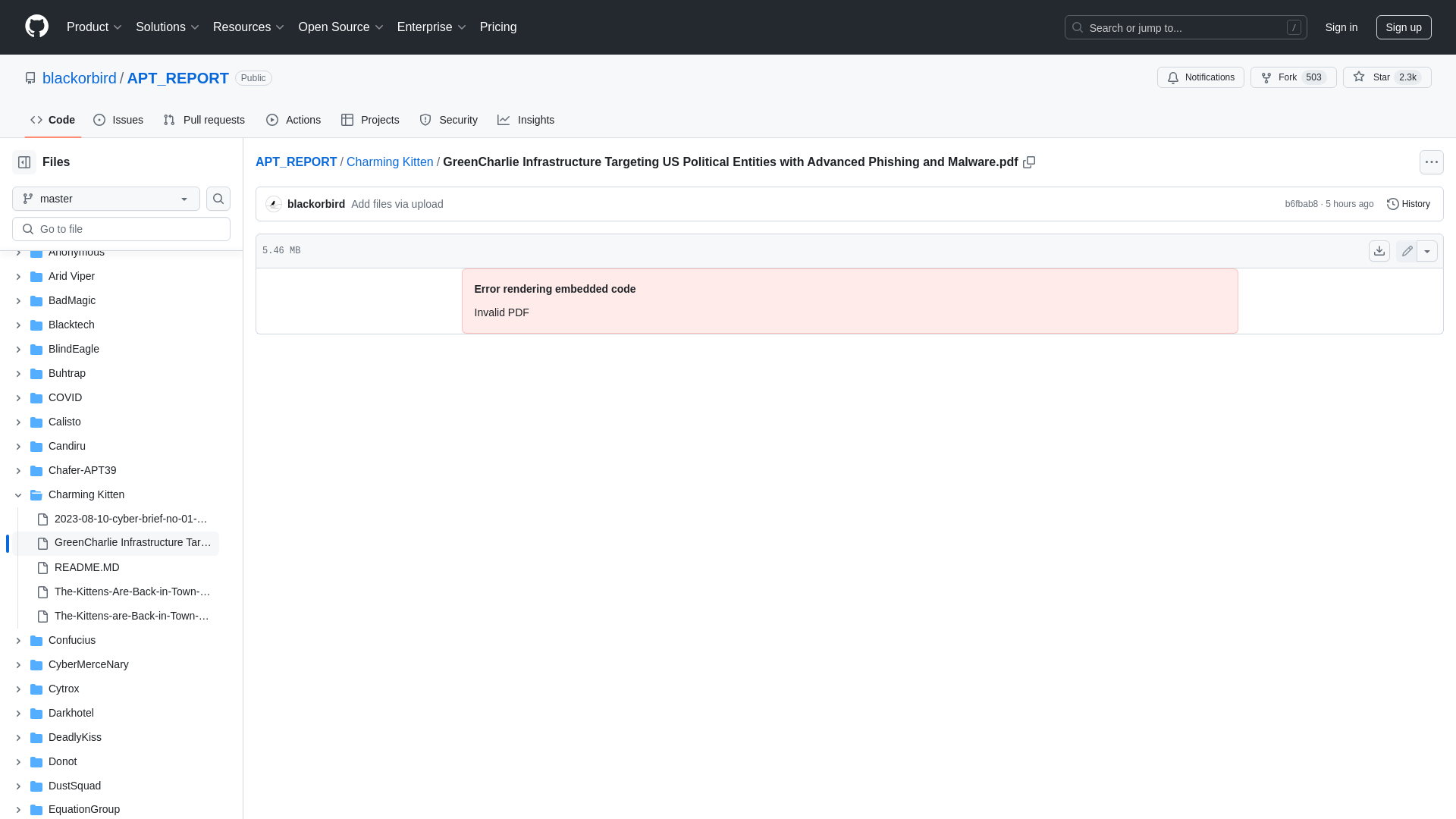Click the BadMagic folder icon

[36, 300]
